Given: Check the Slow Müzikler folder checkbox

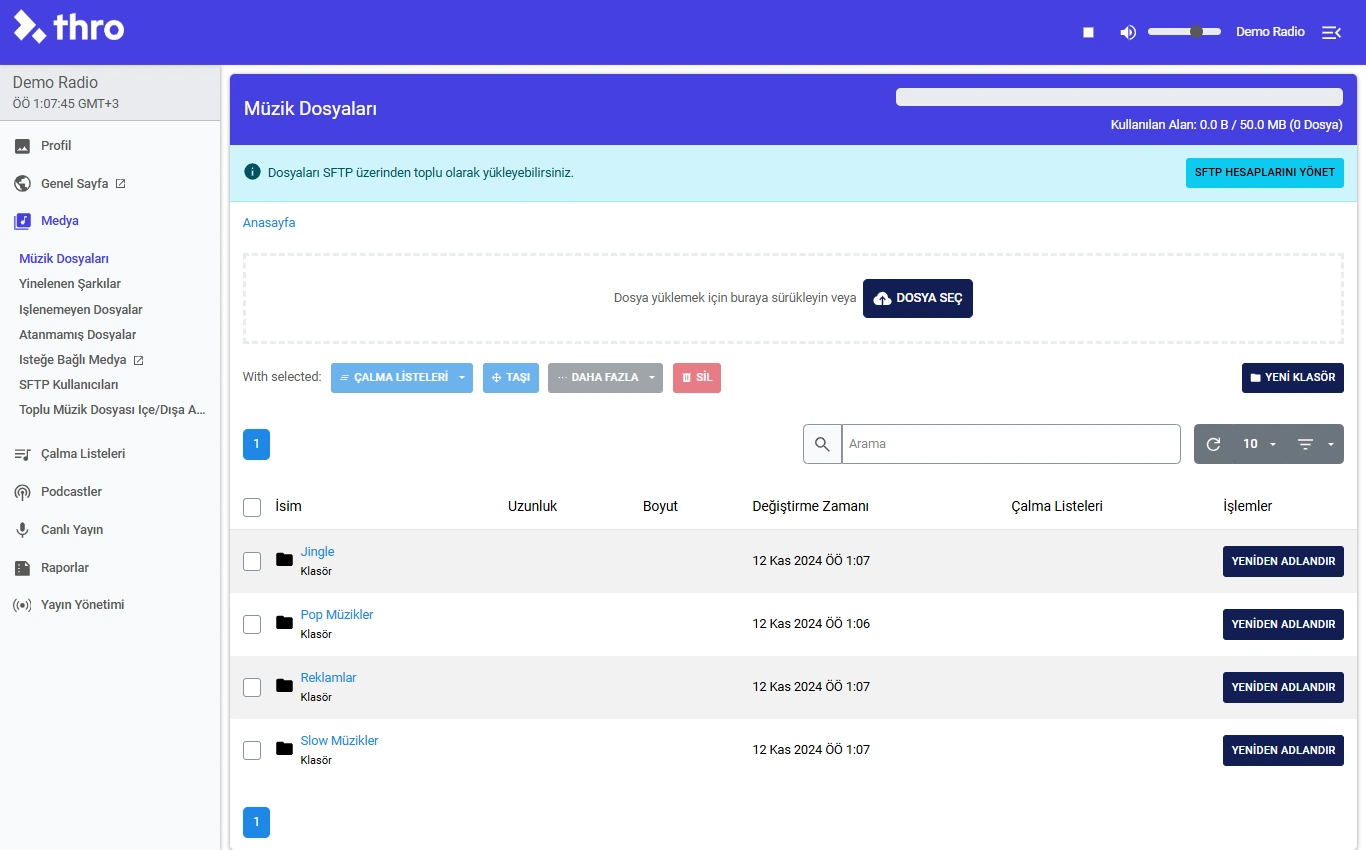Looking at the screenshot, I should [x=252, y=750].
